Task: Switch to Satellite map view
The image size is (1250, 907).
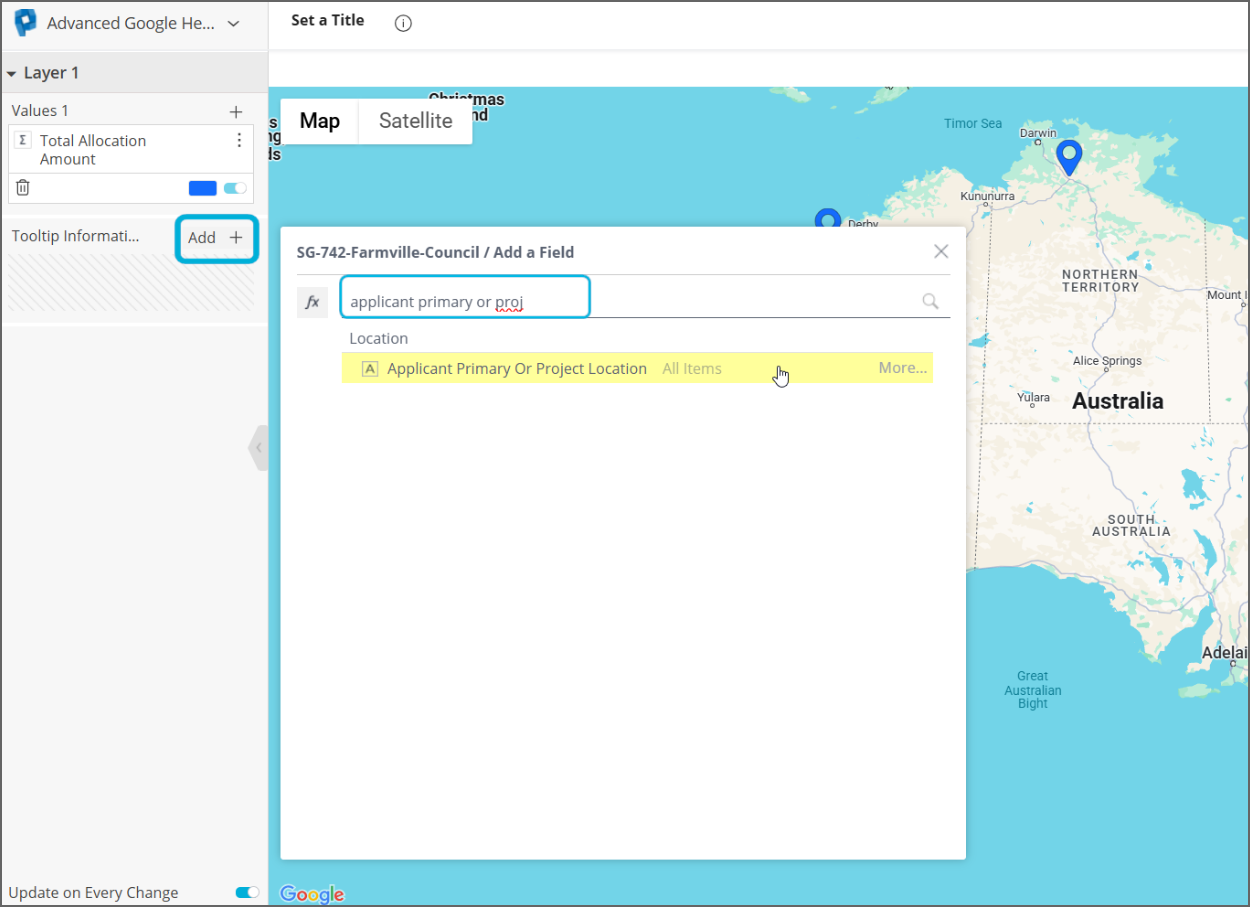Action: (x=415, y=121)
